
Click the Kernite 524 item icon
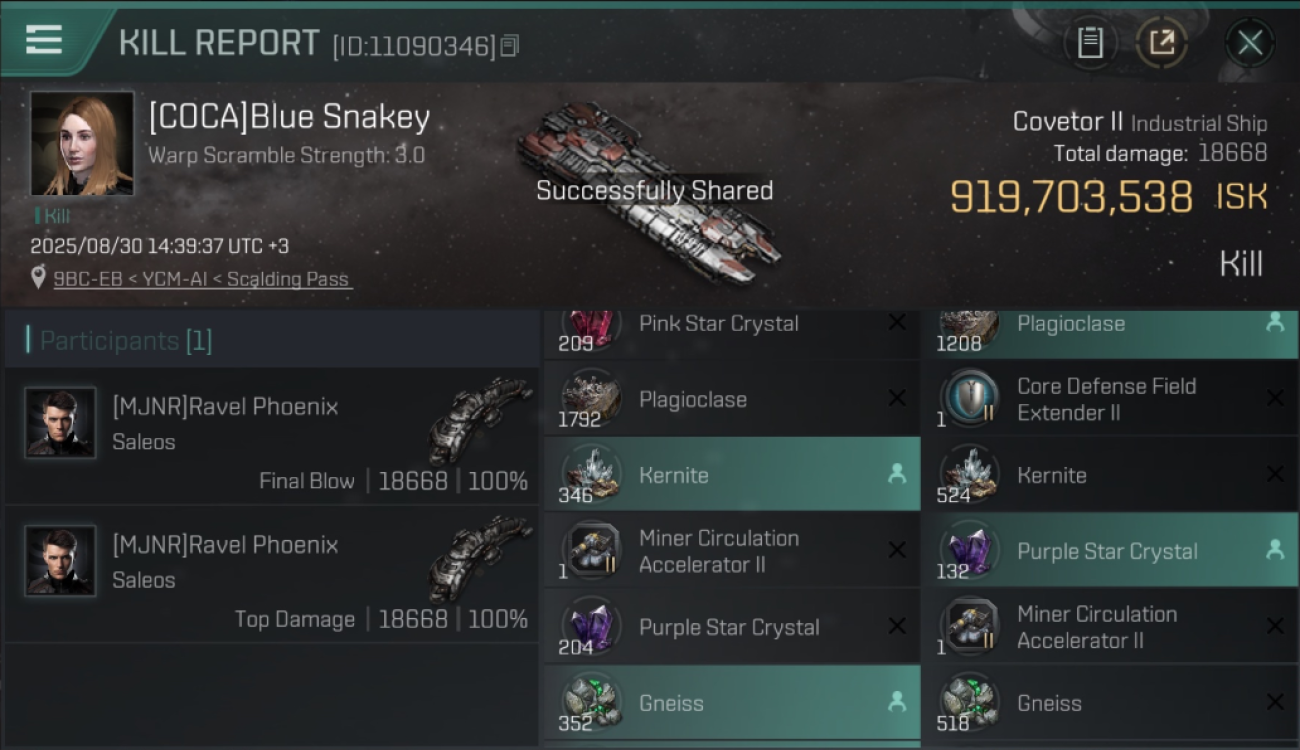tap(969, 474)
